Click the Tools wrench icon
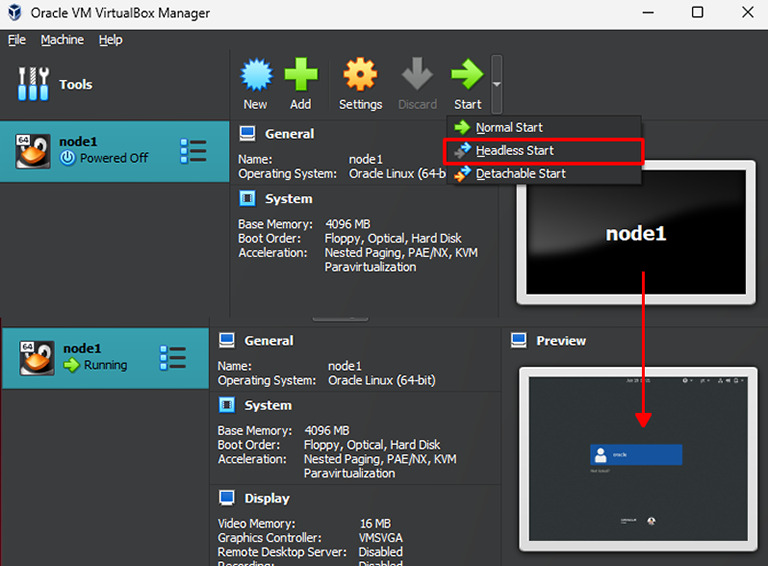 click(33, 84)
